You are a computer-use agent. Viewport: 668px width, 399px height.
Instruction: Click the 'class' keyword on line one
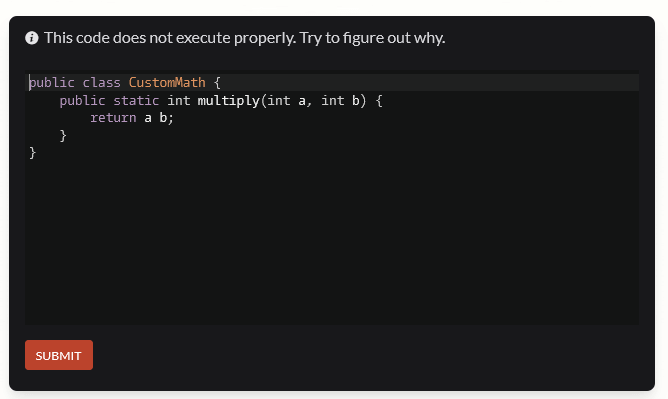coord(101,82)
